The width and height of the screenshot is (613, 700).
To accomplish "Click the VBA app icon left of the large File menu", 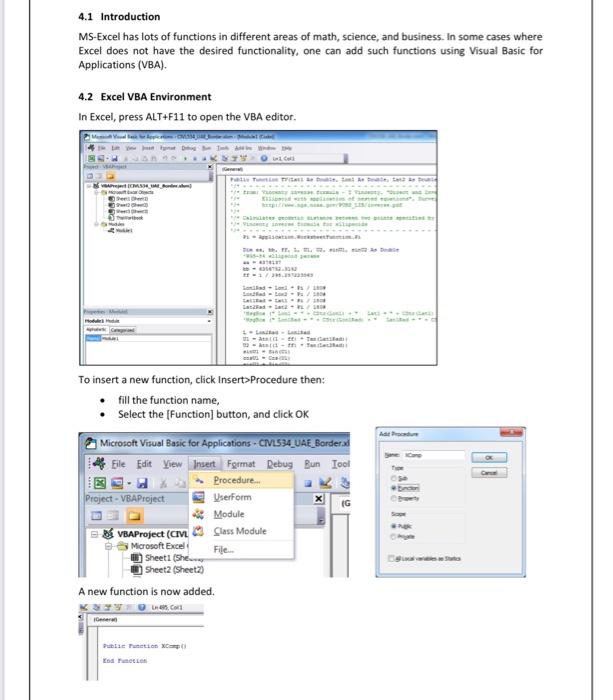I will coord(99,463).
